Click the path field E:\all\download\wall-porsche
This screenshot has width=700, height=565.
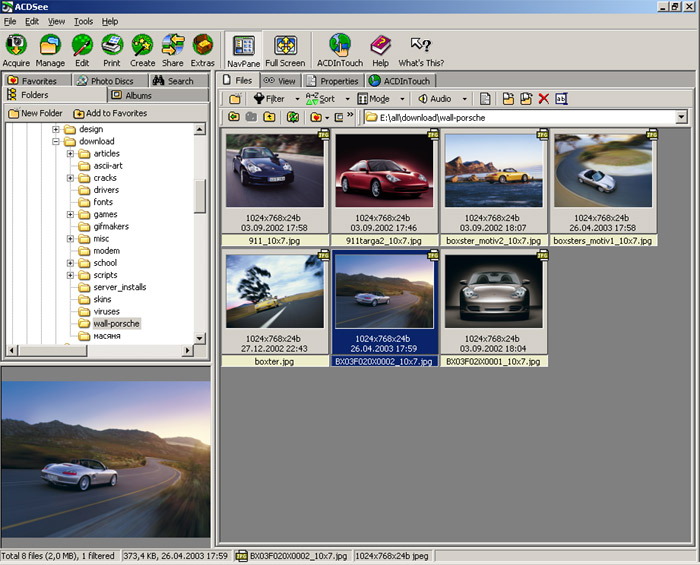pos(521,117)
